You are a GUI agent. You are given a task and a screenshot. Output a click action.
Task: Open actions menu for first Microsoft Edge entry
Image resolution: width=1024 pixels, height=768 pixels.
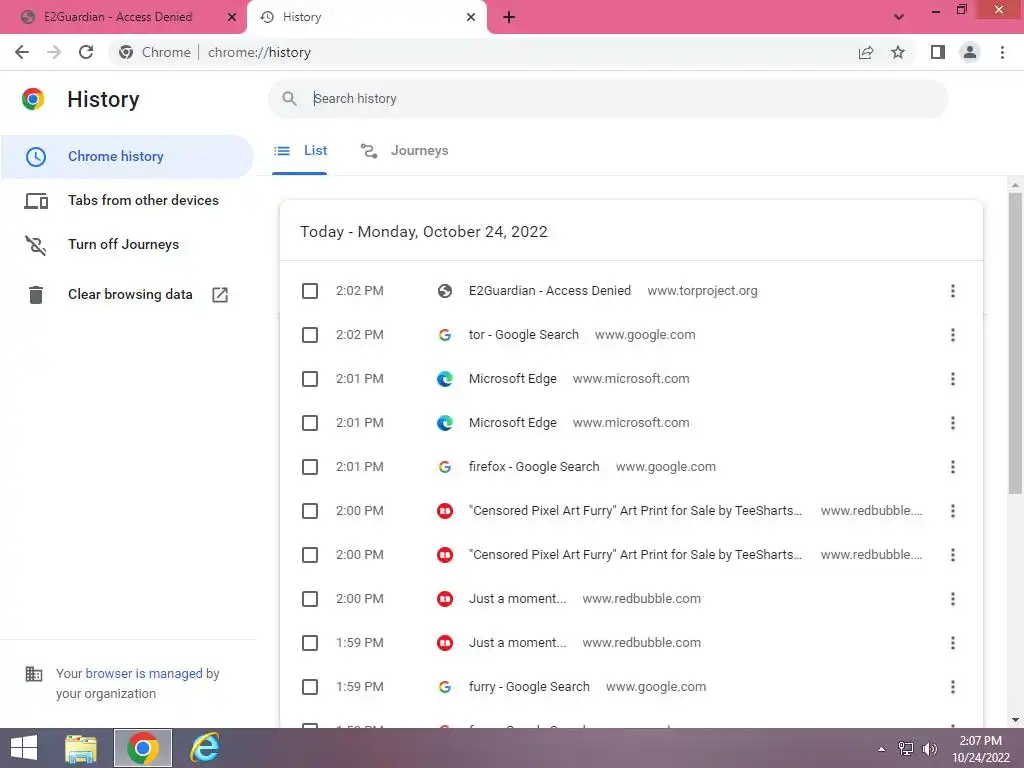(953, 379)
